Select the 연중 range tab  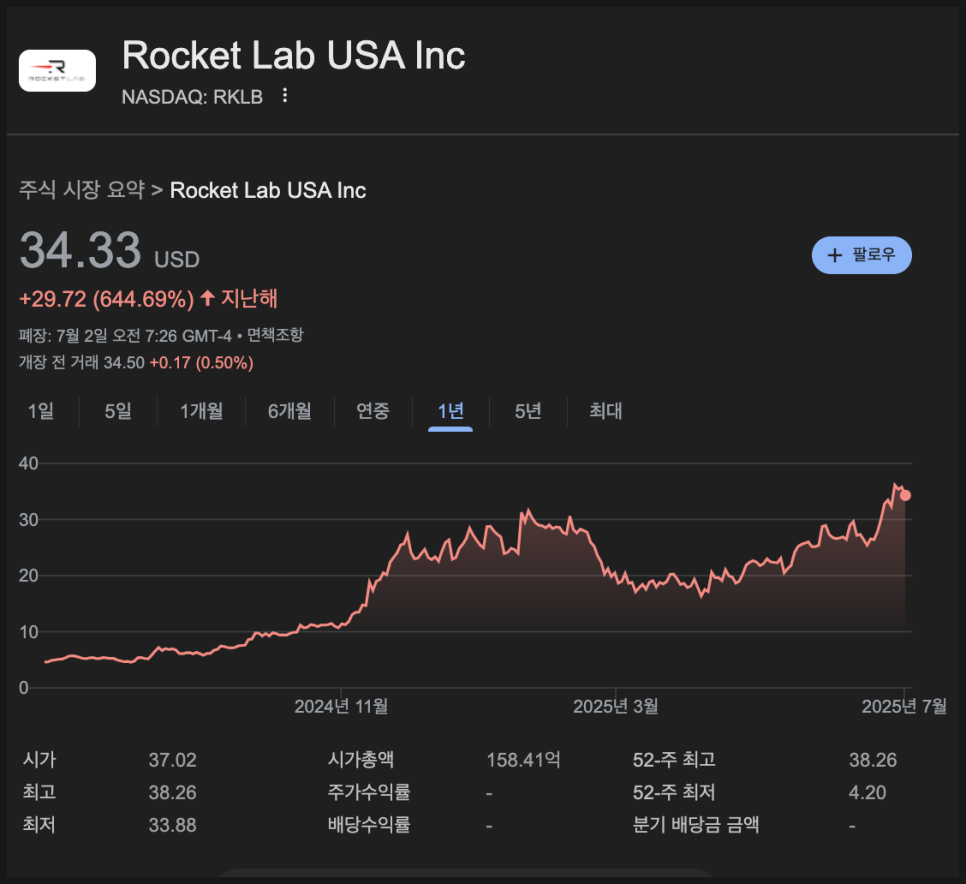[x=373, y=411]
